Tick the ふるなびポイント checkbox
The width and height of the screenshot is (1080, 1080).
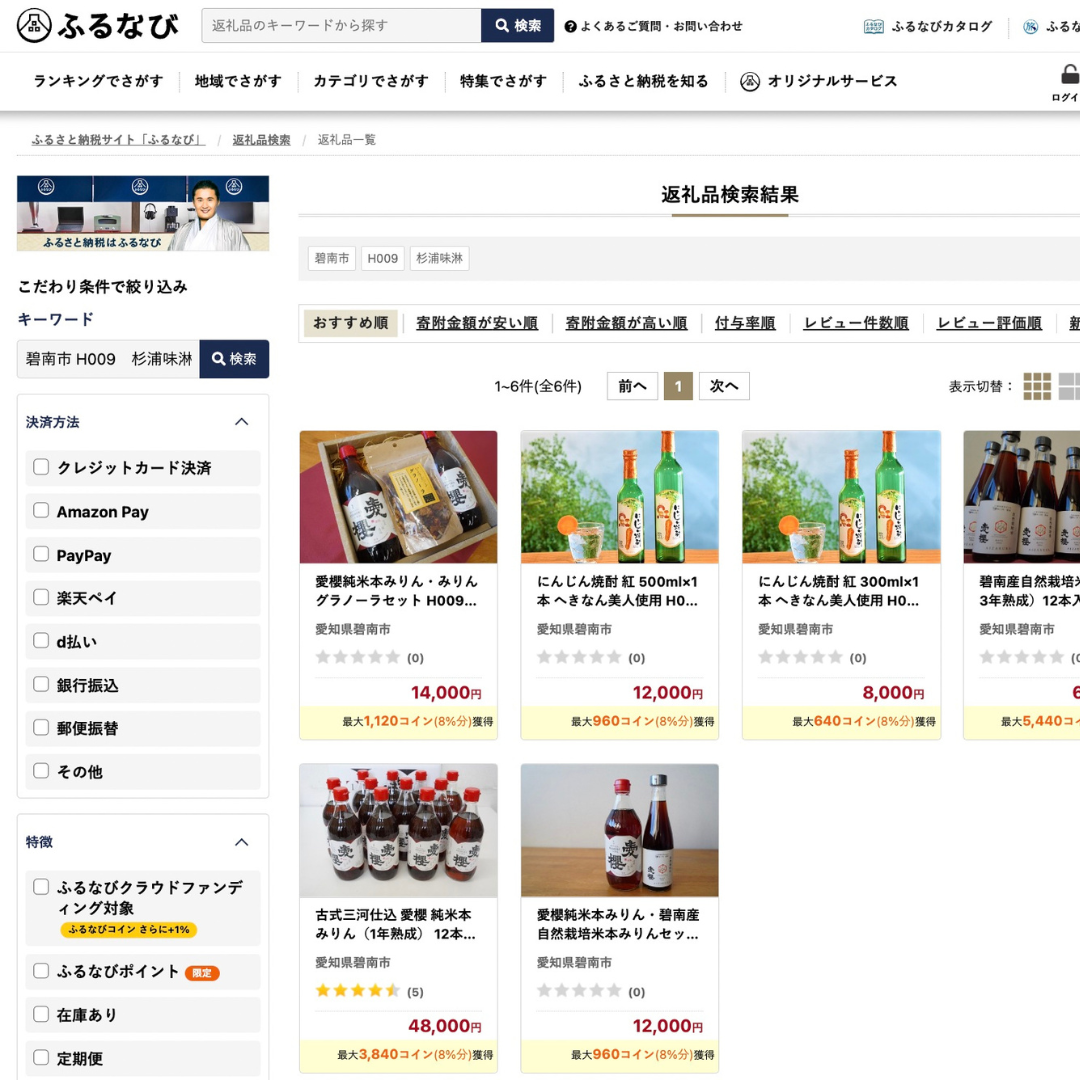[41, 971]
